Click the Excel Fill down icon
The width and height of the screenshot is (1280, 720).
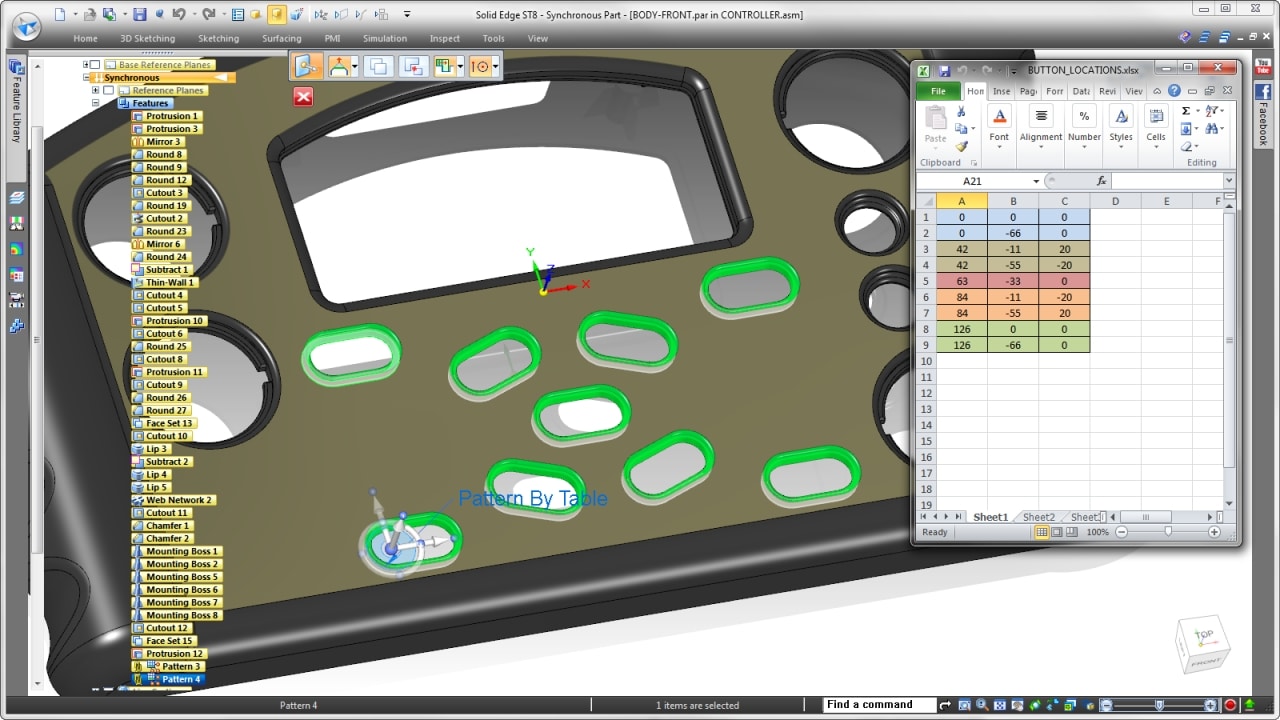pos(1186,129)
